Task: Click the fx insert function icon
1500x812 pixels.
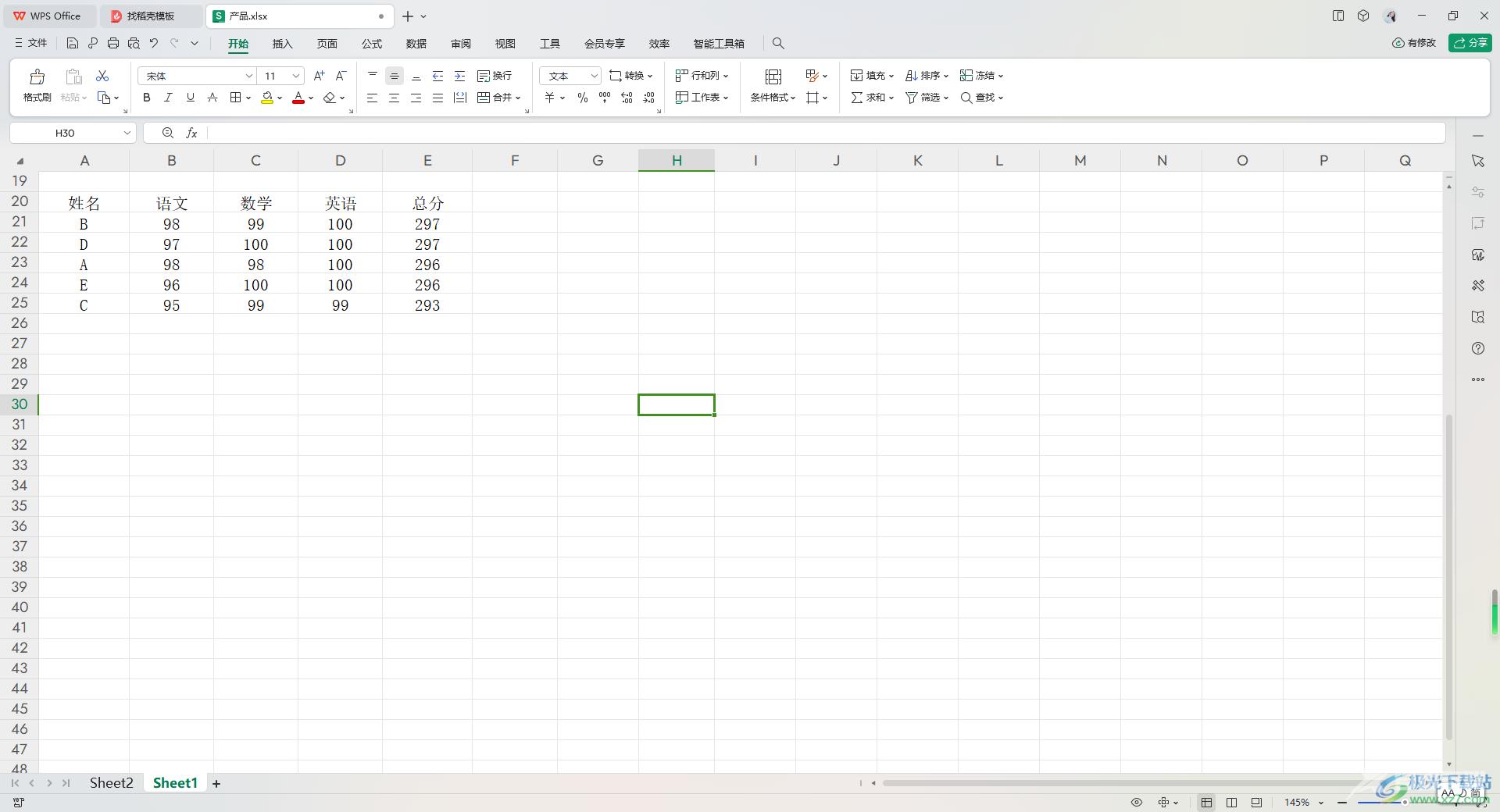Action: pos(191,134)
